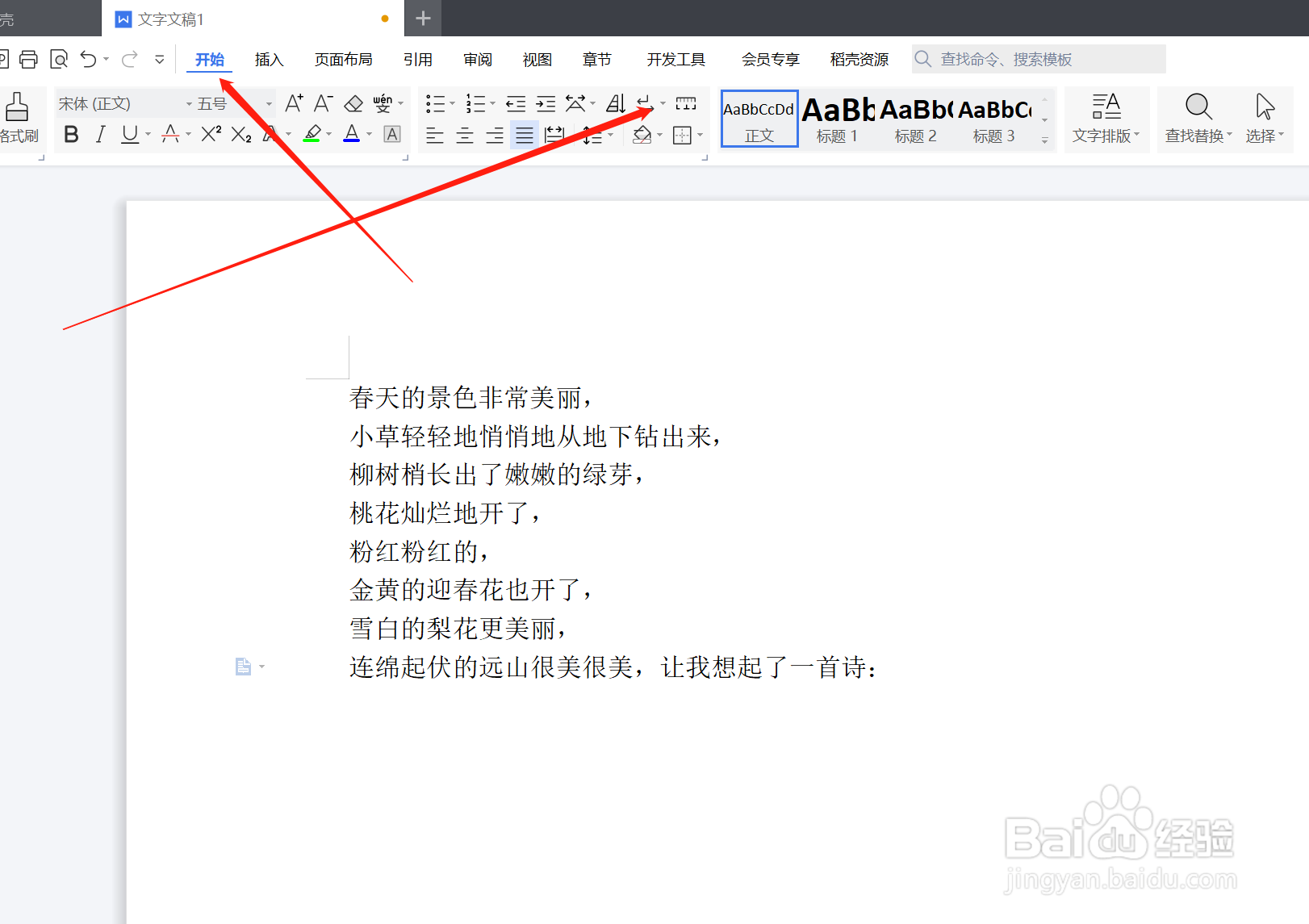Click the clear formatting eraser icon
This screenshot has height=924, width=1309.
[x=352, y=102]
